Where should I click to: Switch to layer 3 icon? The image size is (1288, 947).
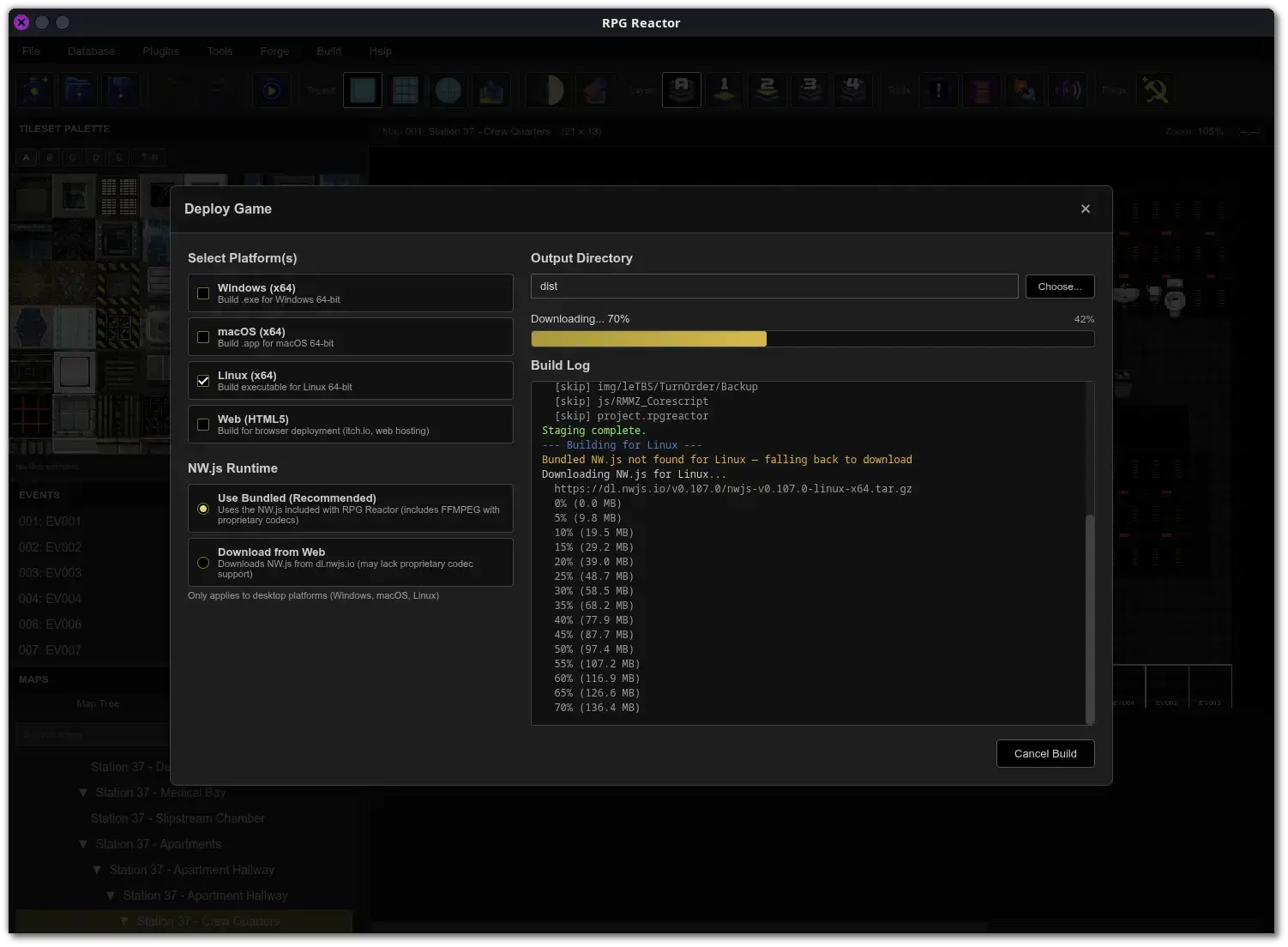(x=810, y=90)
